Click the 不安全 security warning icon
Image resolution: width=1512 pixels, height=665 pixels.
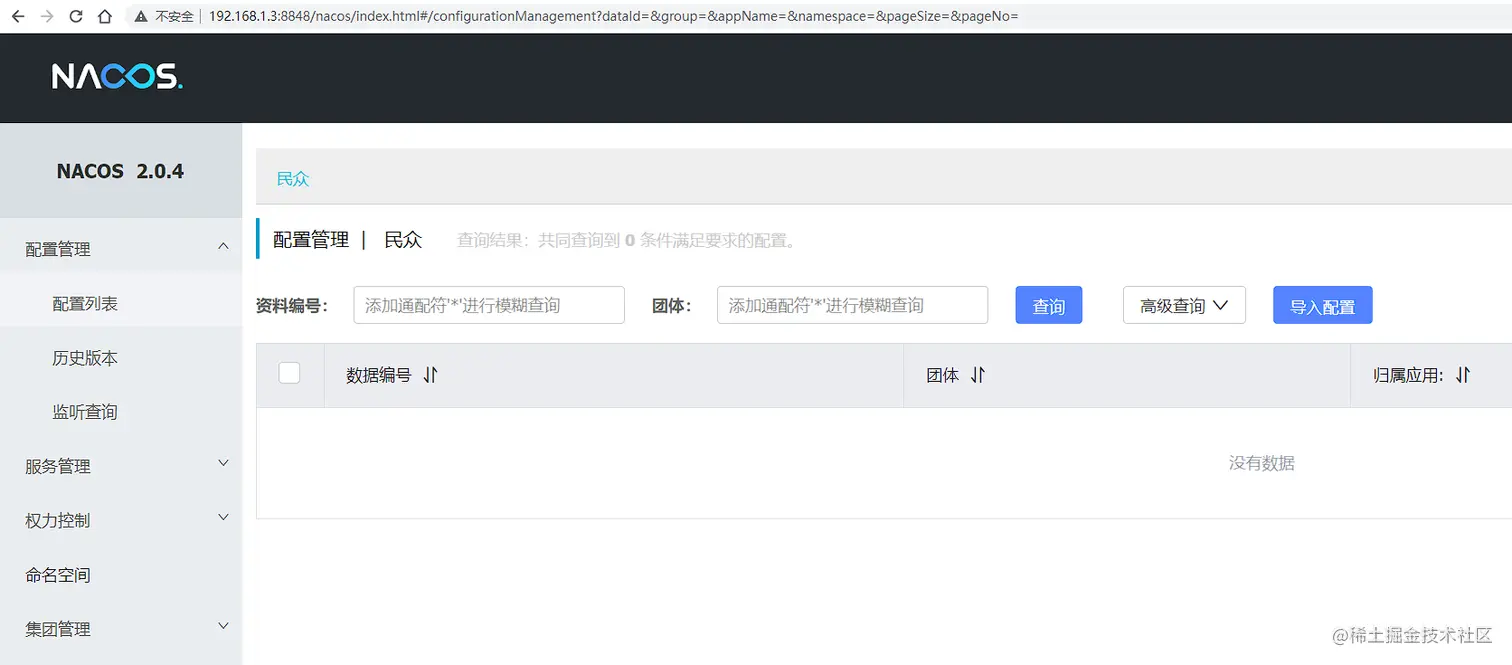140,15
